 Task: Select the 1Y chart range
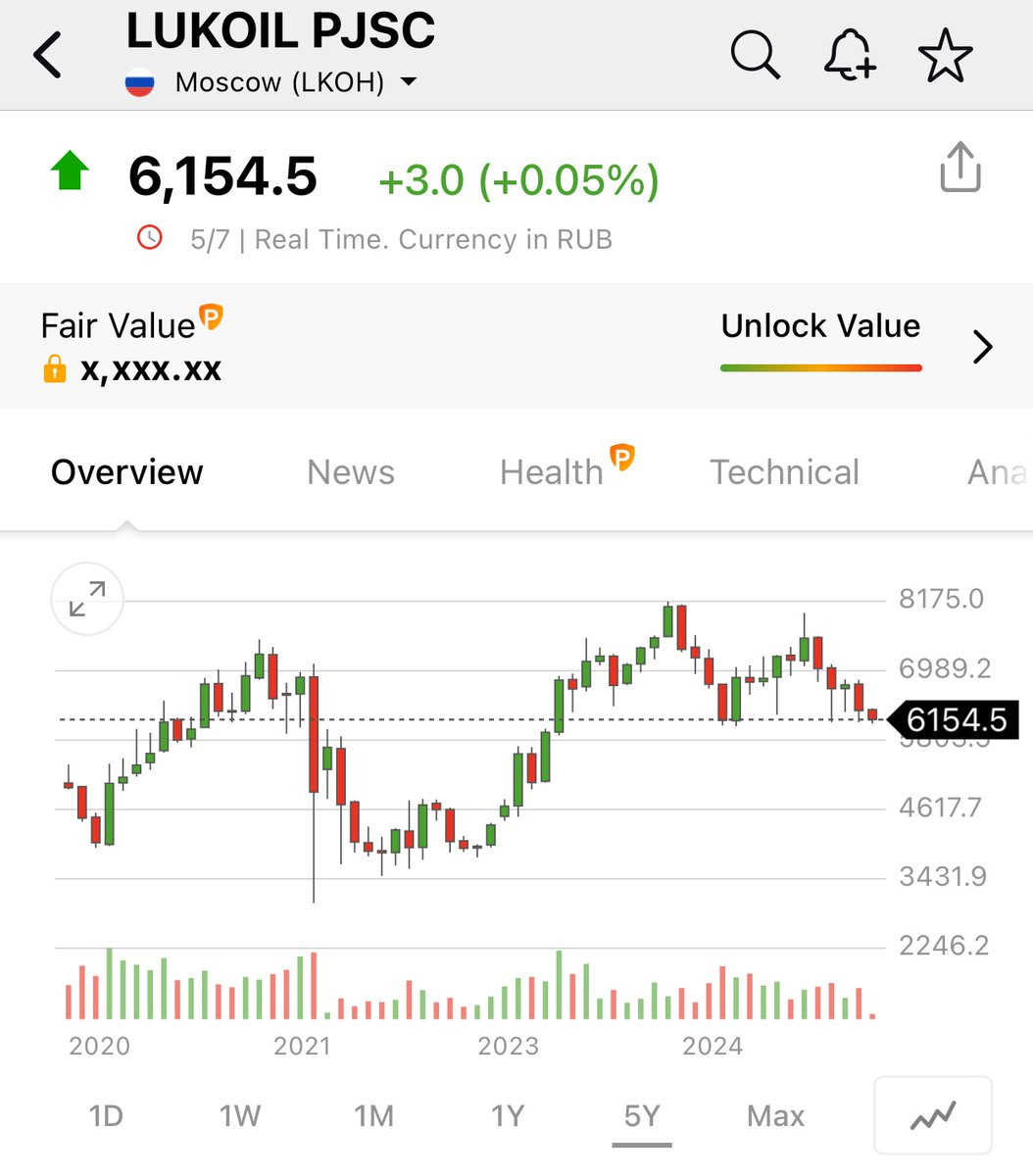508,1116
